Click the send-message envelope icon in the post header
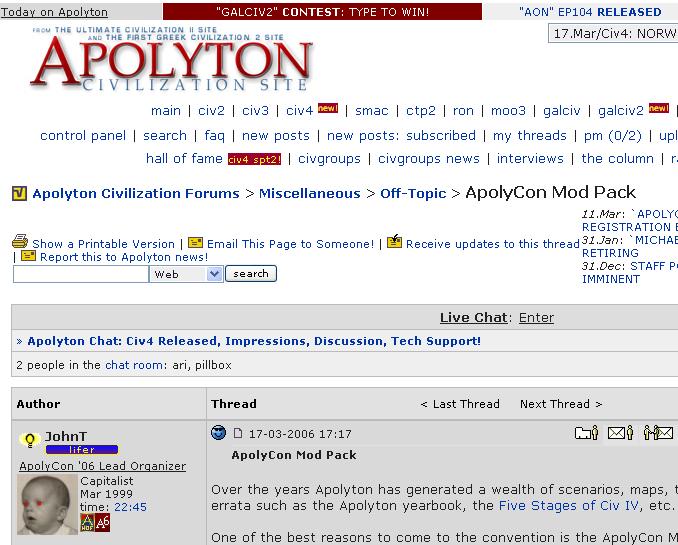678x545 pixels. (621, 433)
